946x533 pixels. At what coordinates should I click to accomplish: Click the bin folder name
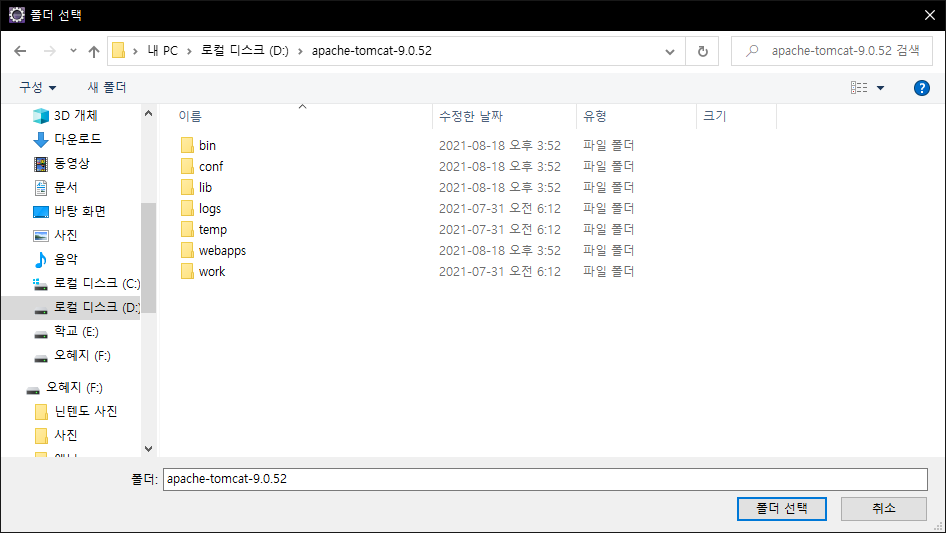[208, 145]
